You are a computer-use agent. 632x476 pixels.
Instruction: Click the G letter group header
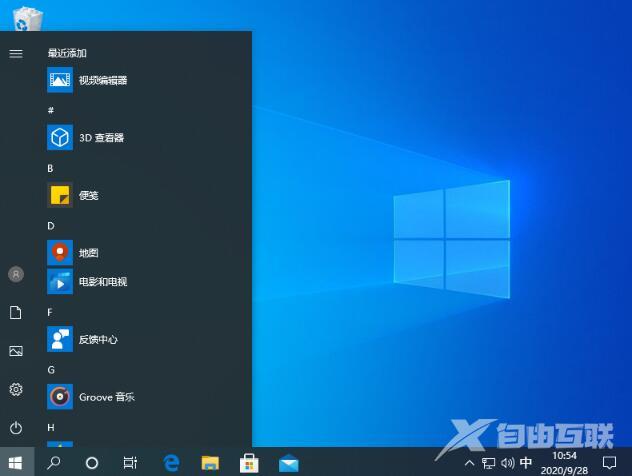pyautogui.click(x=51, y=370)
